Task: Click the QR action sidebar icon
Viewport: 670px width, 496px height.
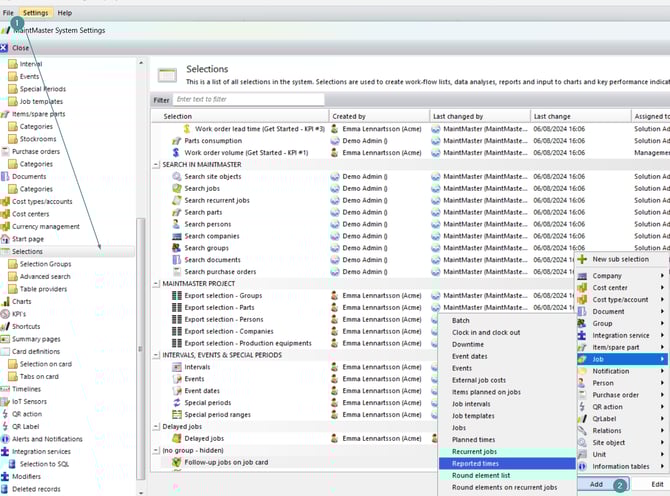Action: tap(6, 413)
